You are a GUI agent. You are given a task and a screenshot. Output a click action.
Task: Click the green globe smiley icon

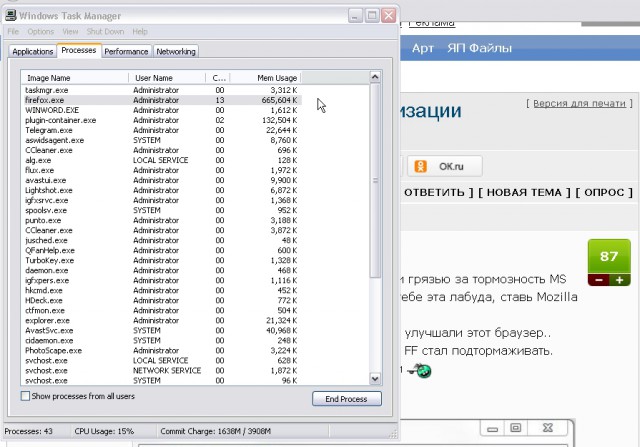423,371
